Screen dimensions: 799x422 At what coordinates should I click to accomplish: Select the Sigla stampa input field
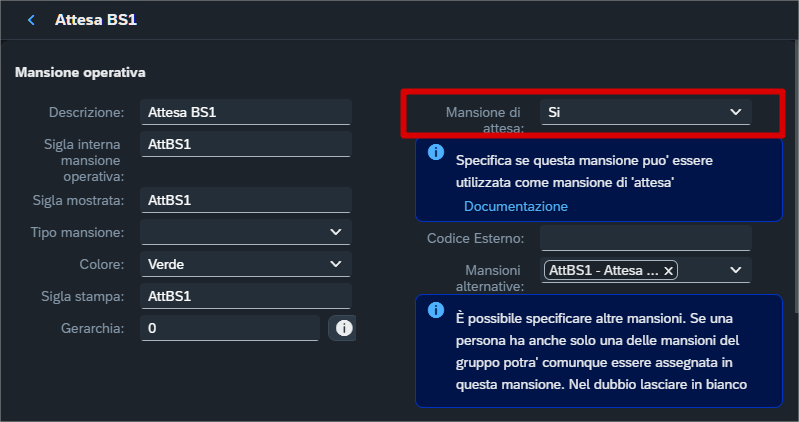pyautogui.click(x=246, y=296)
